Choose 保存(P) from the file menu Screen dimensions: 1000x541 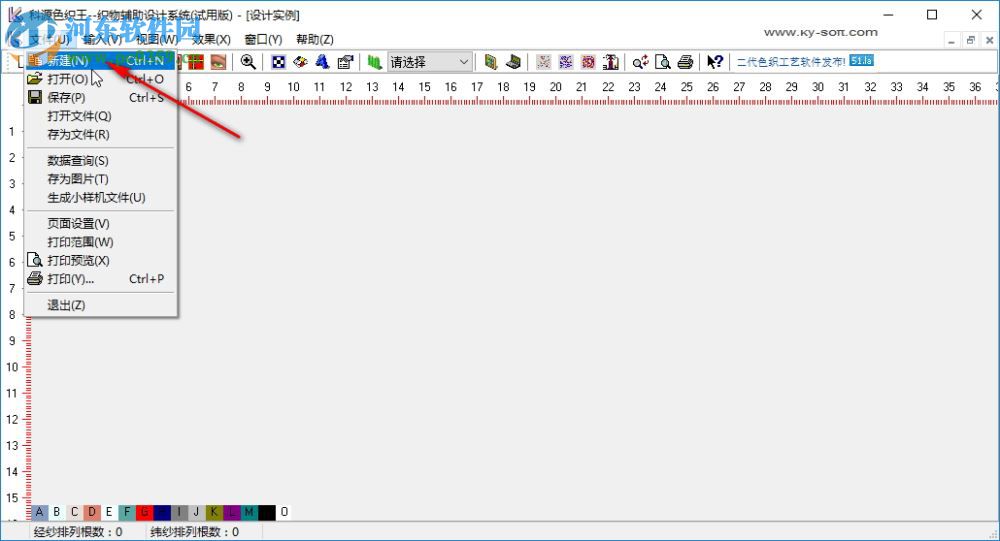(x=100, y=98)
